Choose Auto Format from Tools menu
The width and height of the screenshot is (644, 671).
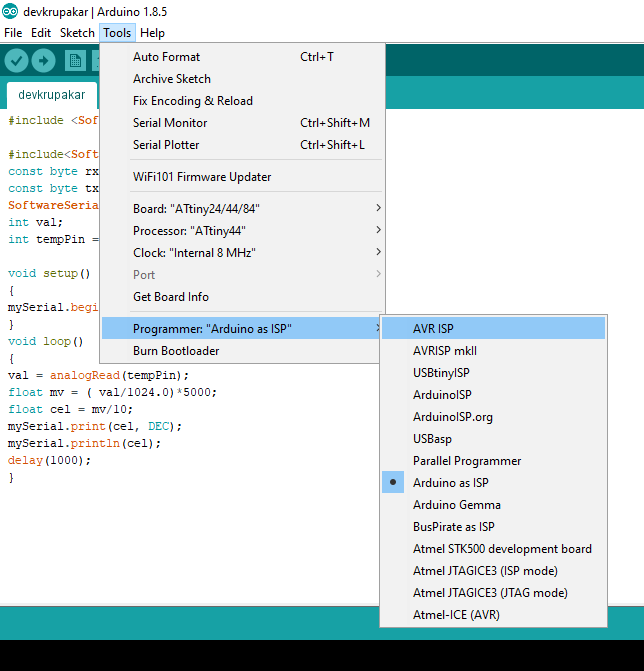(242, 57)
